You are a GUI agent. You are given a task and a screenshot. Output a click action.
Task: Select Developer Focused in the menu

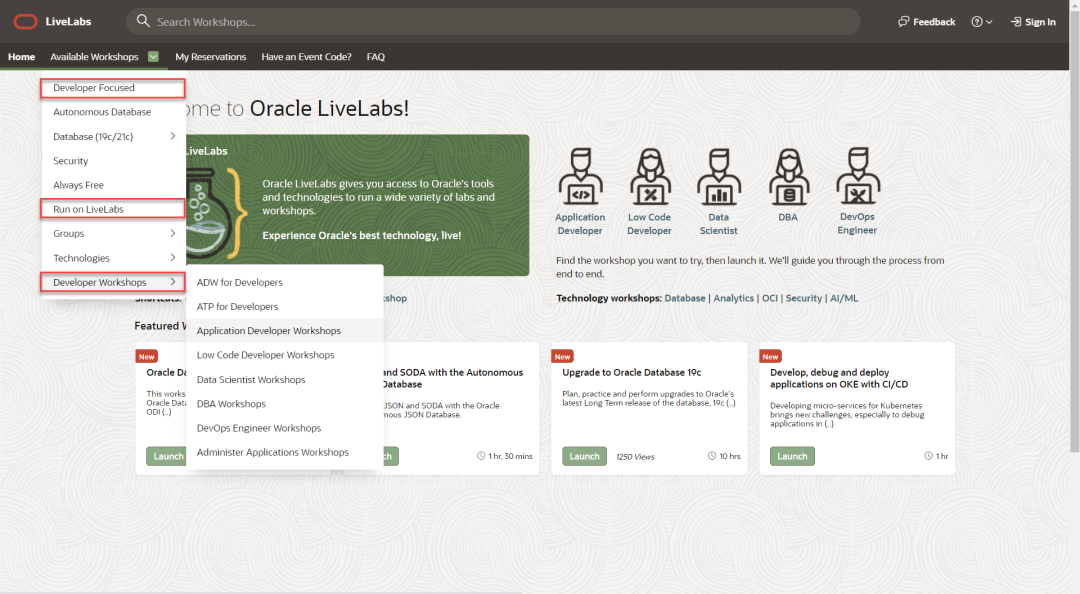(x=113, y=88)
